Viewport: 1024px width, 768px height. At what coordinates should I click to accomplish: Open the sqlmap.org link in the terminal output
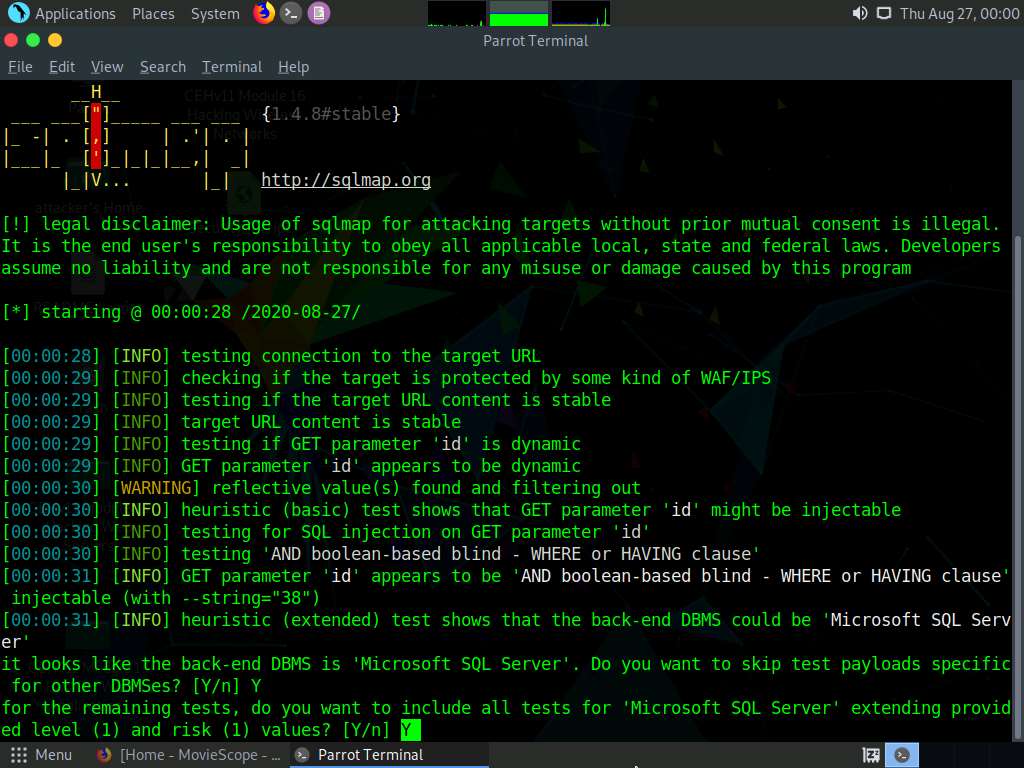pos(345,180)
